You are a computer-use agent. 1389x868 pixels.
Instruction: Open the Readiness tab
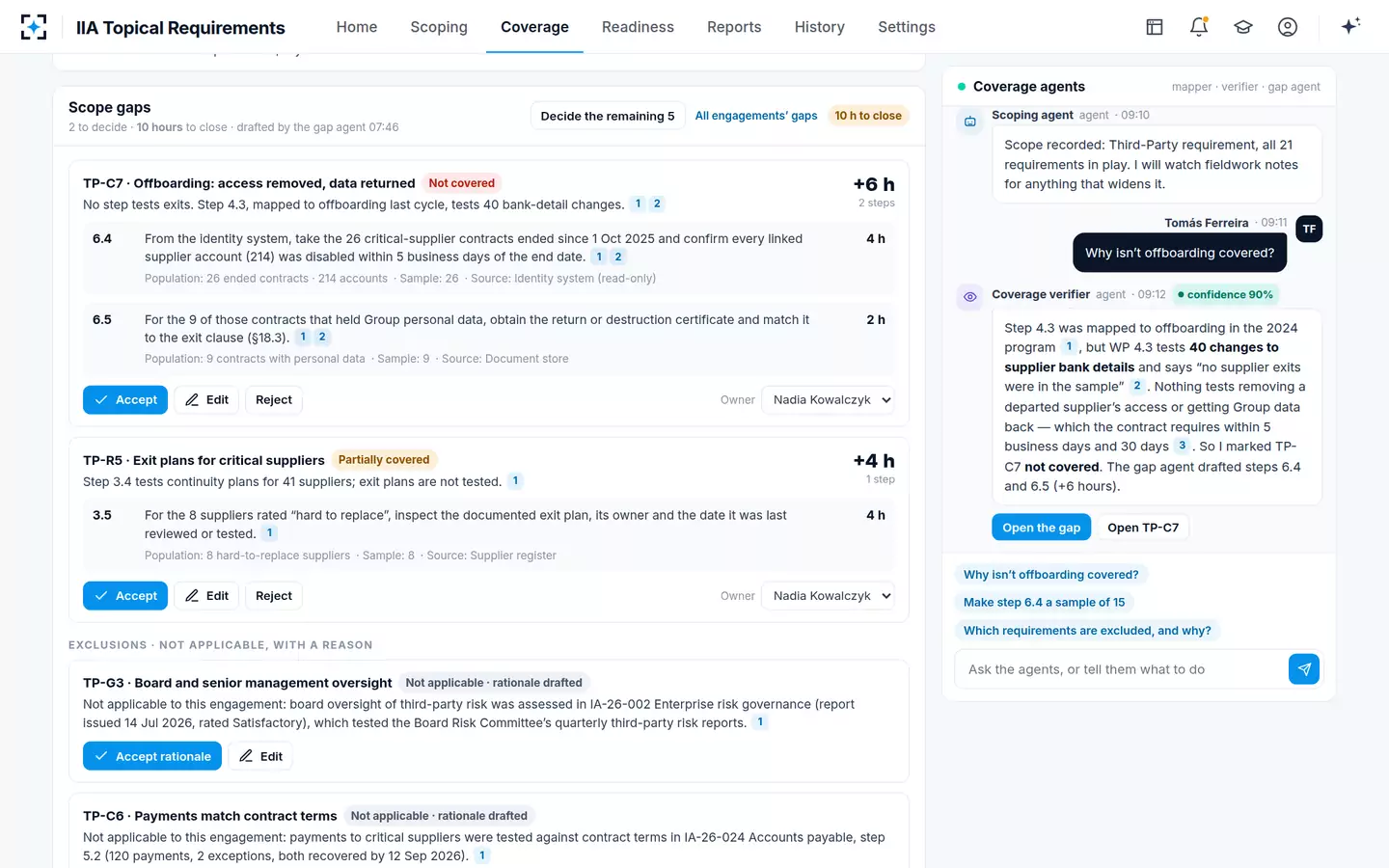click(638, 27)
